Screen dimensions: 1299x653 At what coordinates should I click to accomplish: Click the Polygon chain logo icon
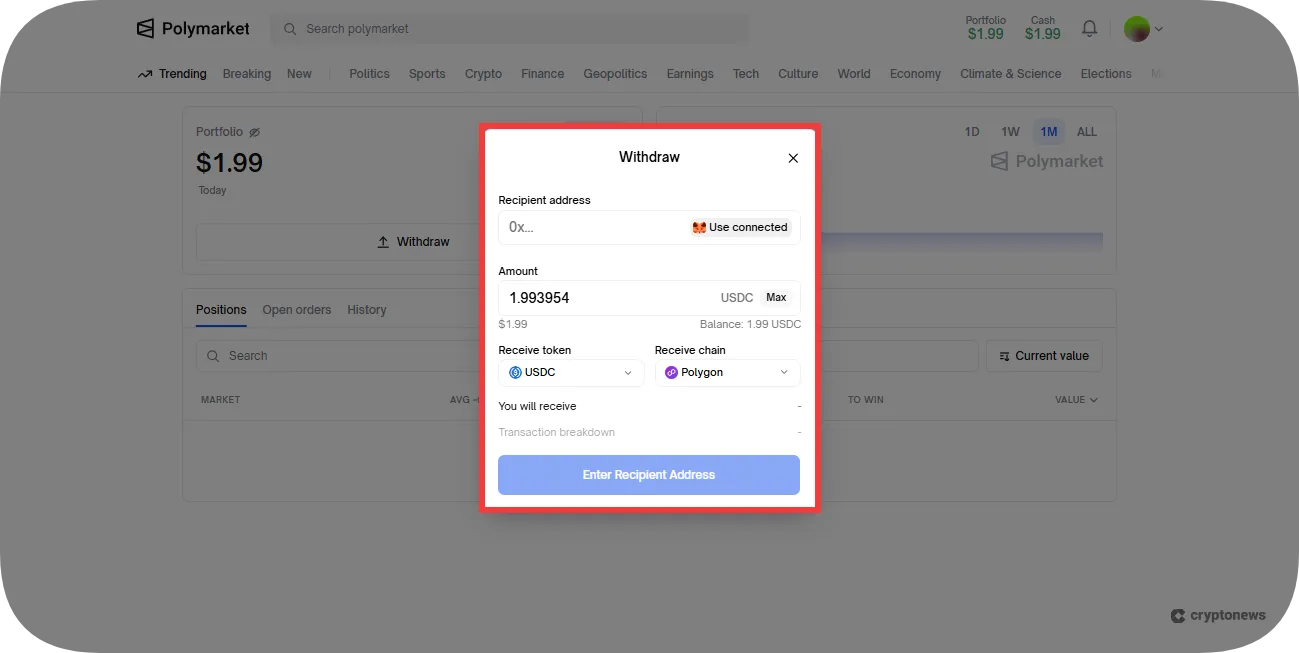pos(671,373)
